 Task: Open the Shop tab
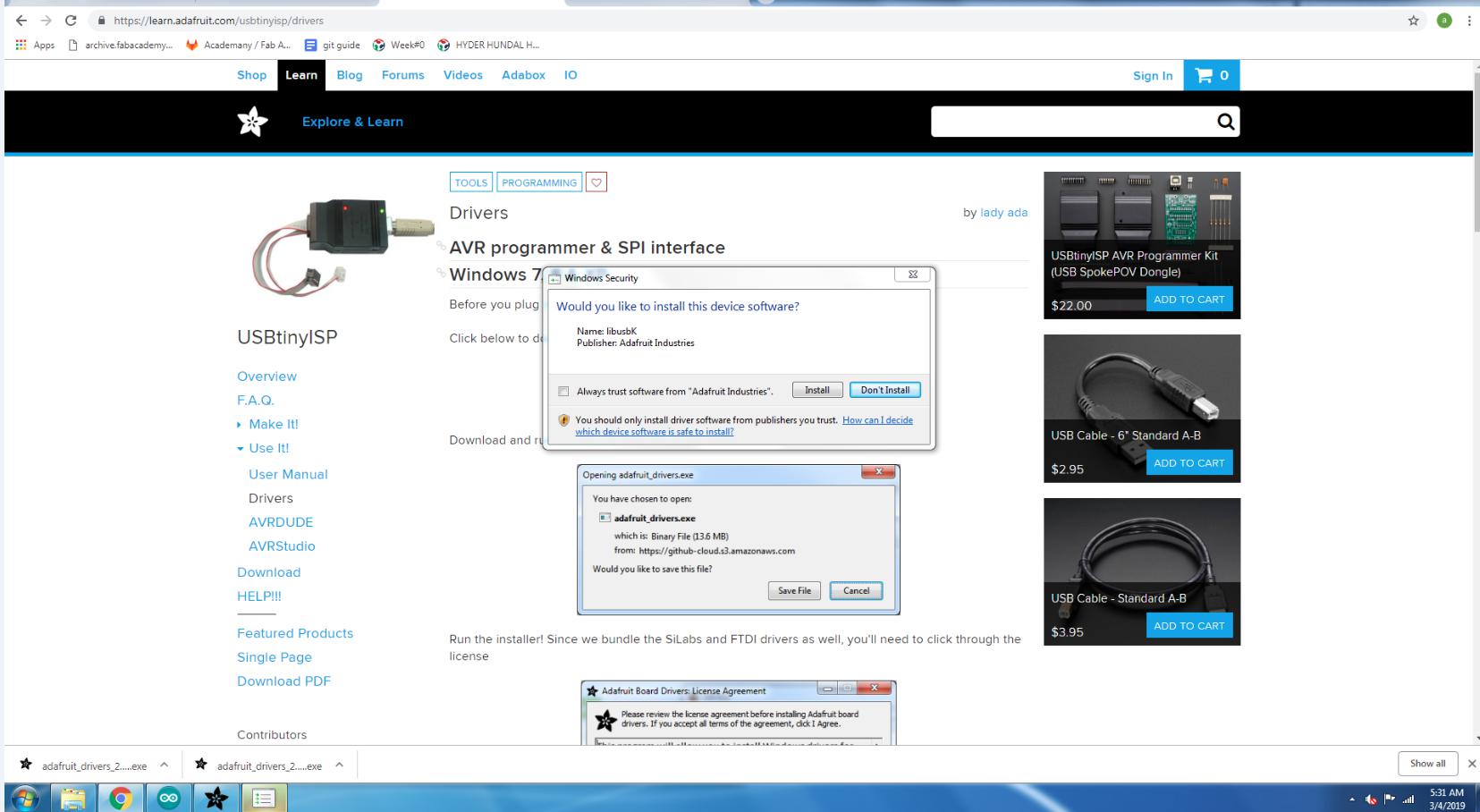point(251,75)
